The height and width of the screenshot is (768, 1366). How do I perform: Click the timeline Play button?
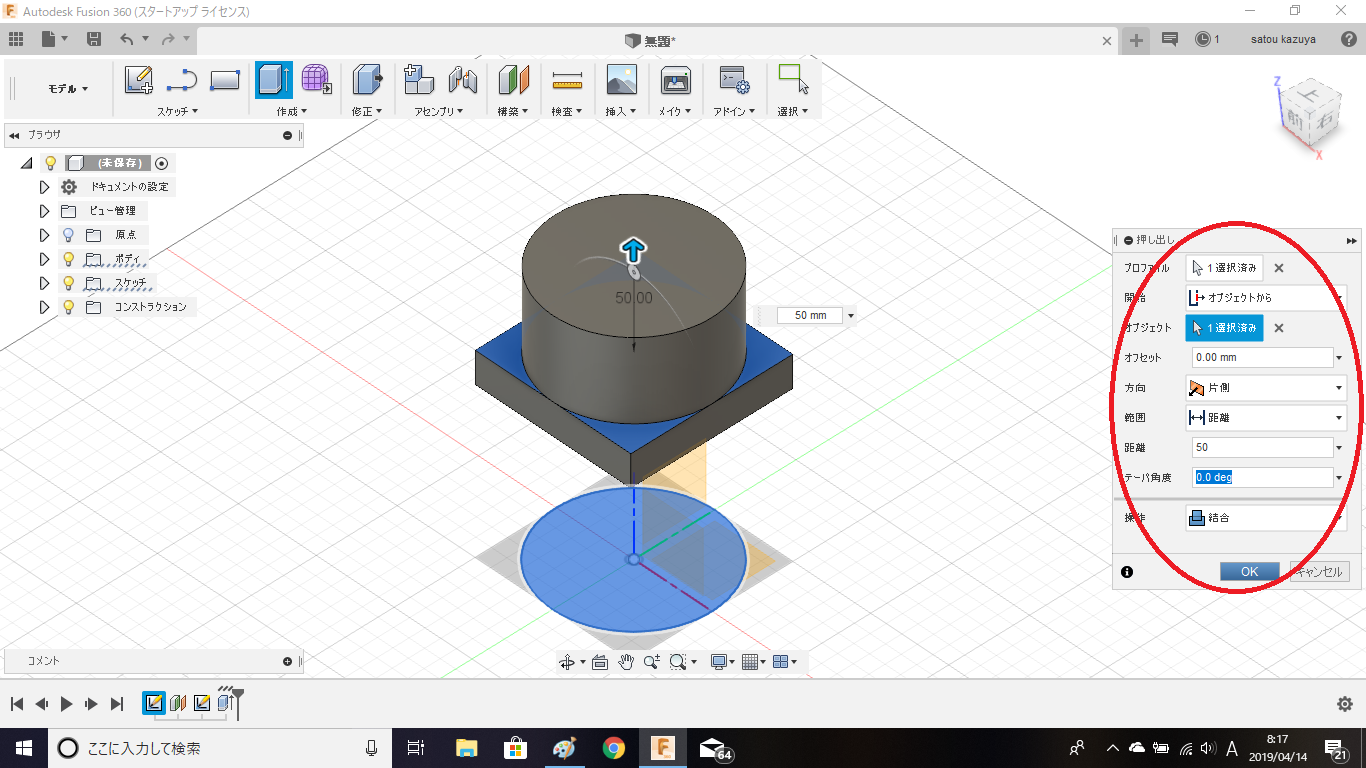66,704
